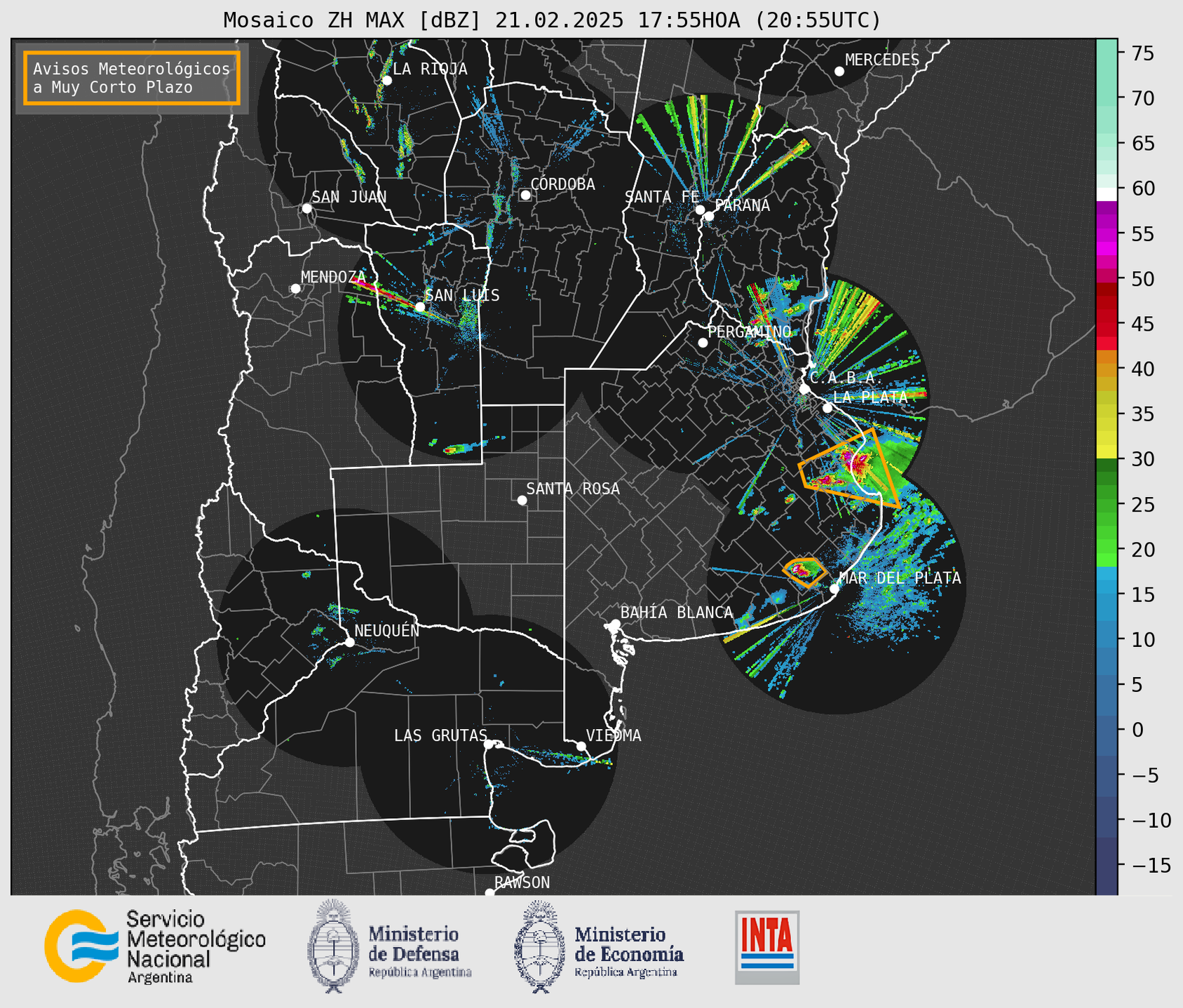Click the PARANÁ city dot
Screen dimensions: 1183x1008
[x=709, y=216]
